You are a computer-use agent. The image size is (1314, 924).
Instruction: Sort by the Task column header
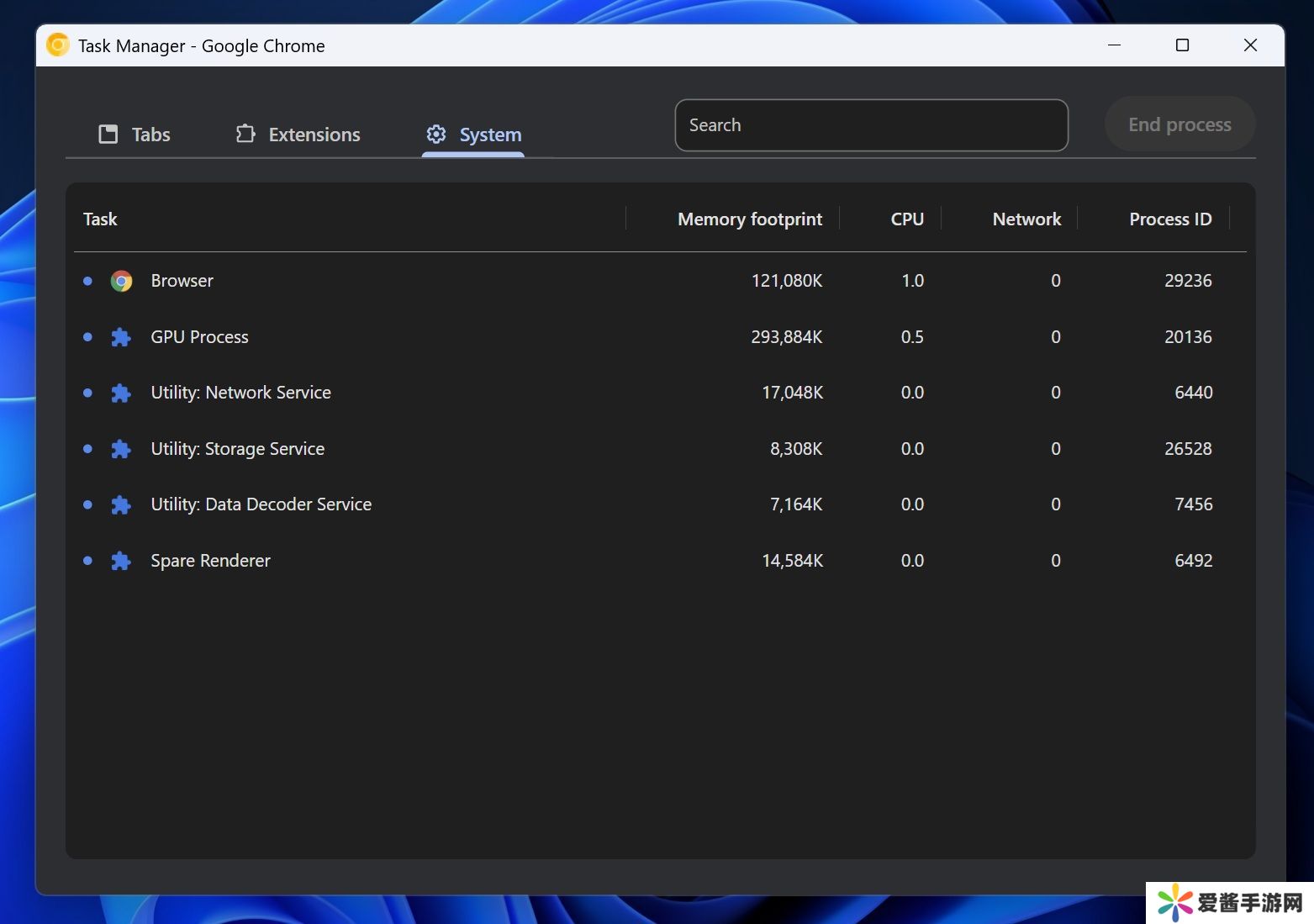tap(100, 219)
